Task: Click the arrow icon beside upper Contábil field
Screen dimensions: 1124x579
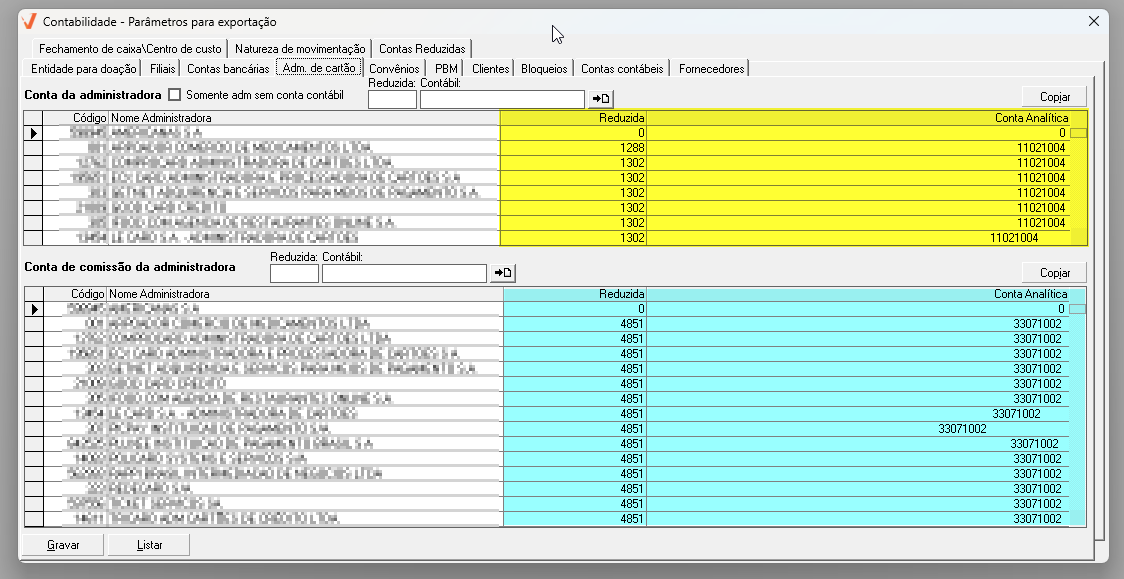Action: click(601, 99)
